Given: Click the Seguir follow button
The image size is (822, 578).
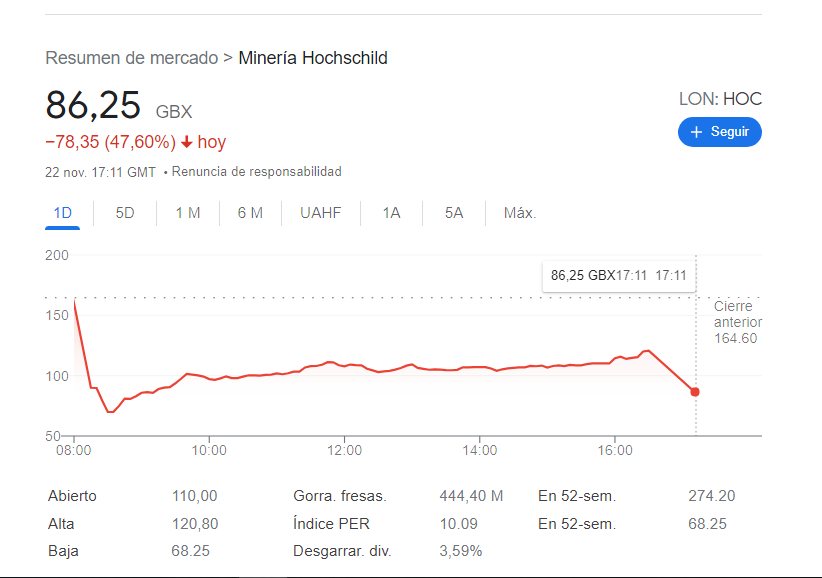Looking at the screenshot, I should pyautogui.click(x=719, y=132).
